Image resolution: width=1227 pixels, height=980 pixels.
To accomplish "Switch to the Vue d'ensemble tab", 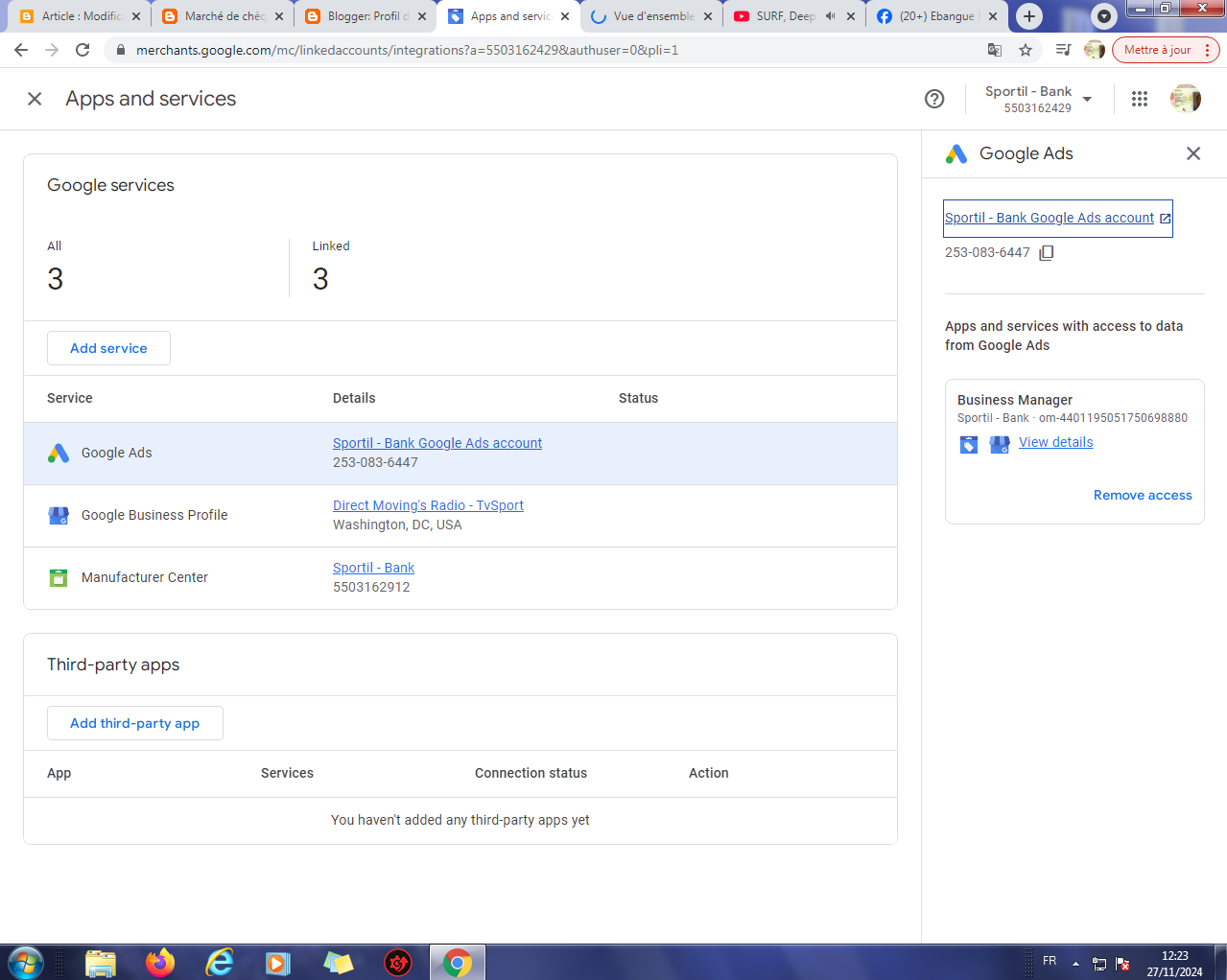I will coord(653,16).
